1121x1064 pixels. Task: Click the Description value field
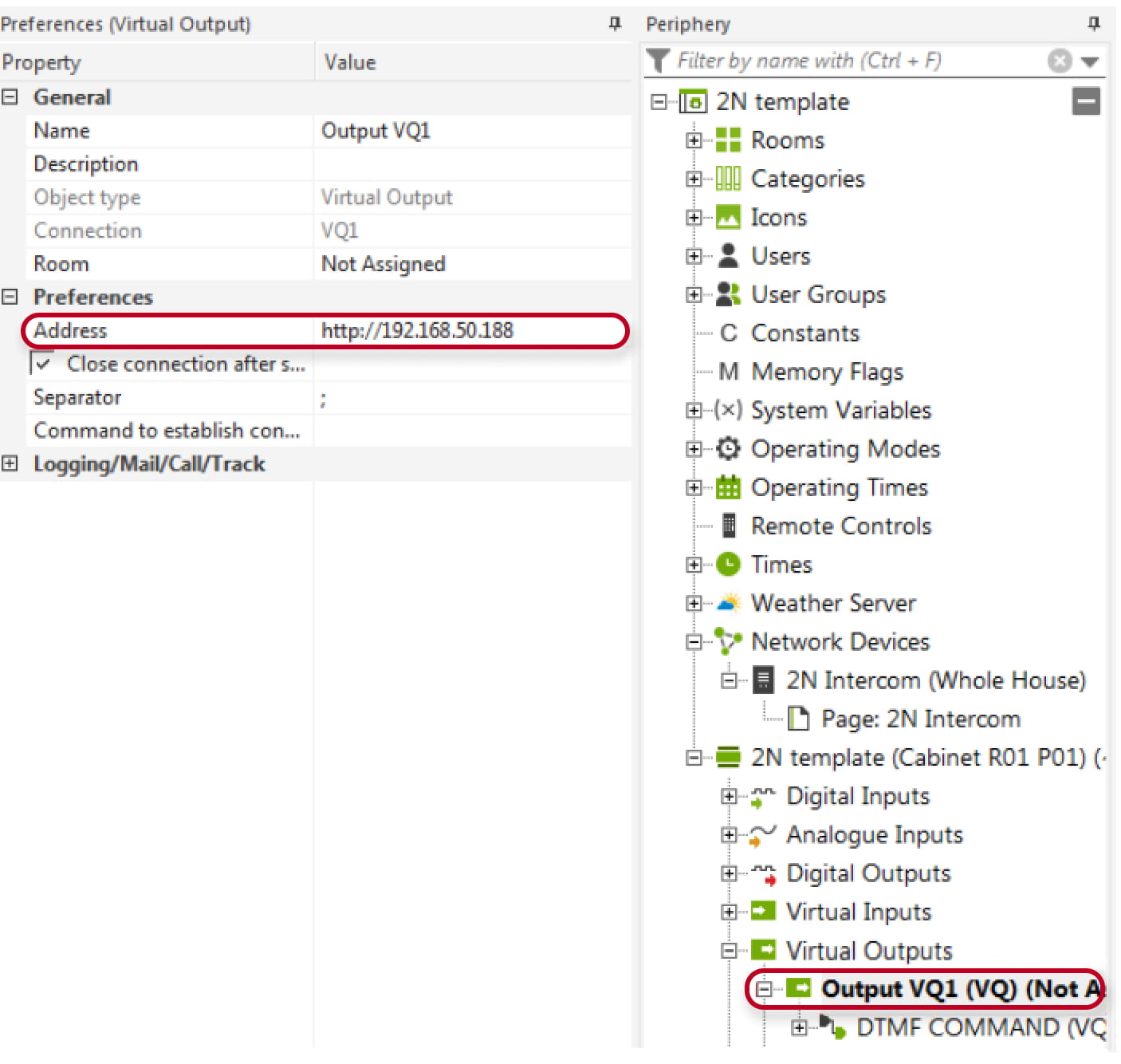click(x=473, y=164)
